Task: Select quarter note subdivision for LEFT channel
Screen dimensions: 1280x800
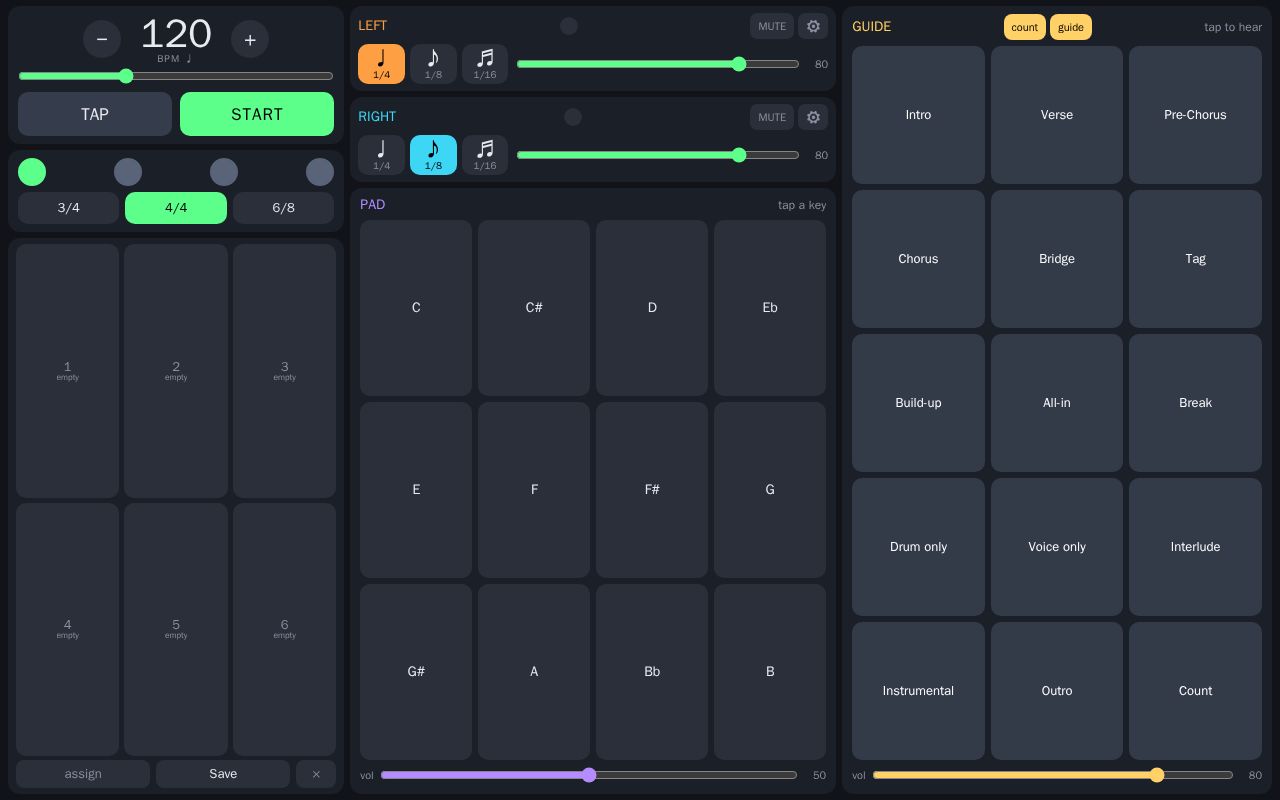Action: coord(381,64)
